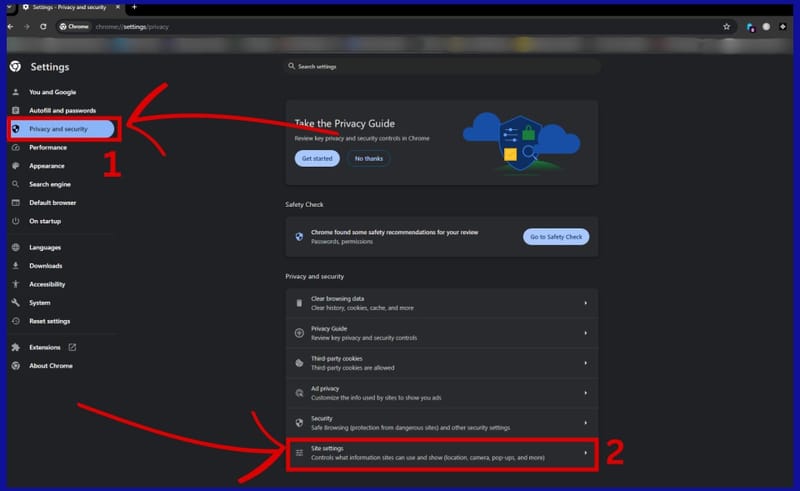Click the Site settings sliders icon

click(299, 453)
